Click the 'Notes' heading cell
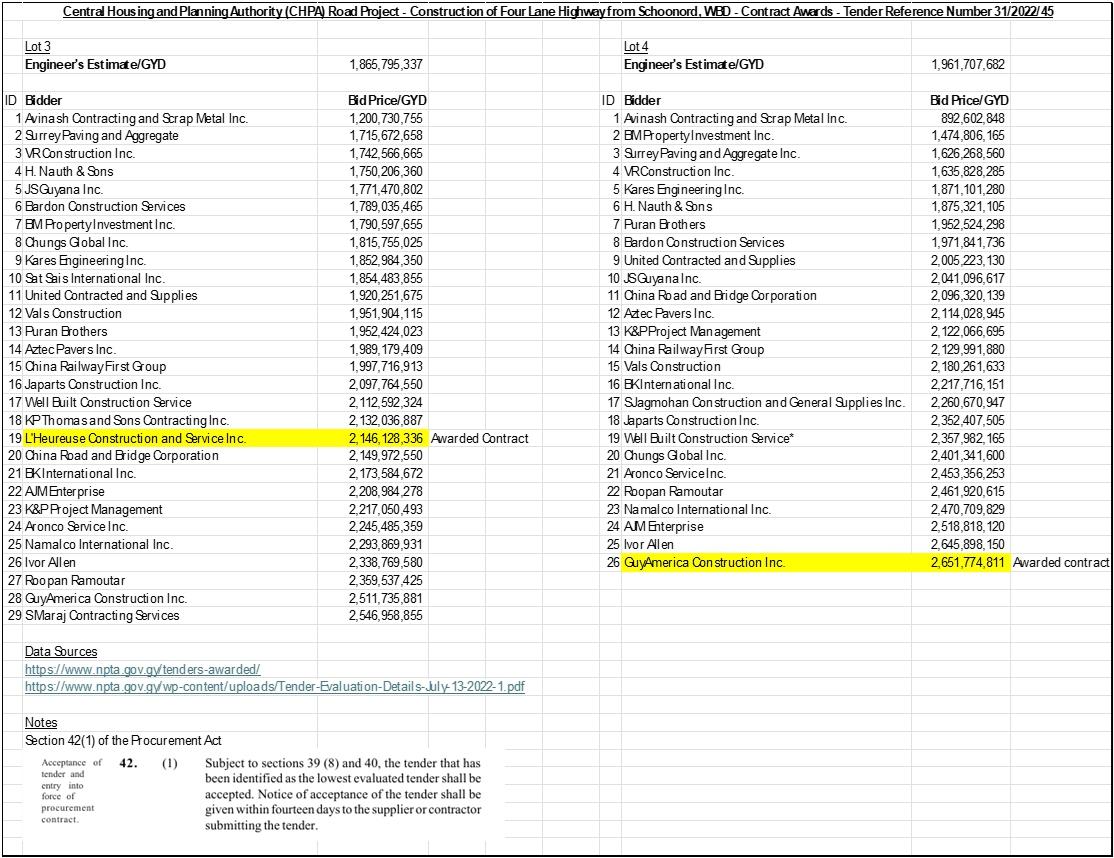The height and width of the screenshot is (858, 1114). coord(40,722)
